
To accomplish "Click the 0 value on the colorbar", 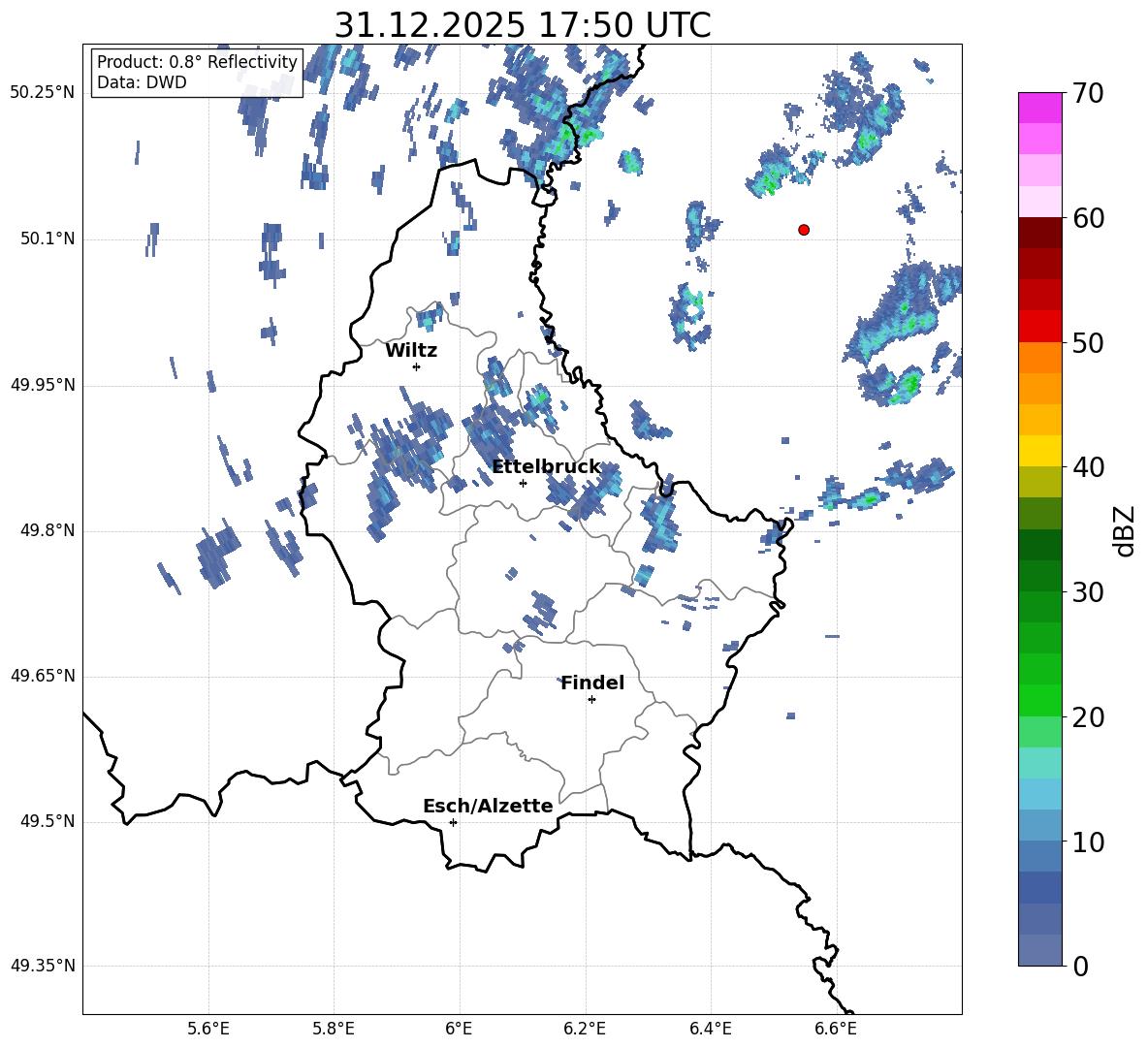I will (1080, 966).
